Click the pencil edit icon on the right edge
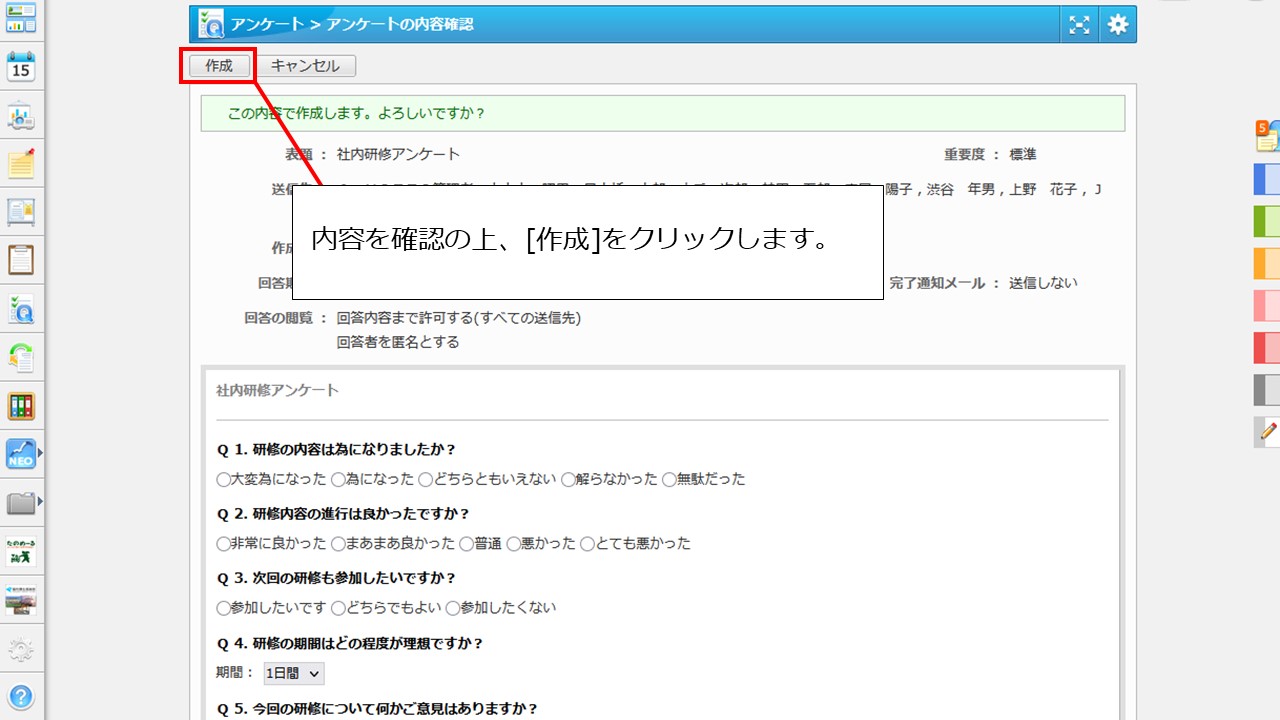Viewport: 1280px width, 720px height. pos(1268,432)
